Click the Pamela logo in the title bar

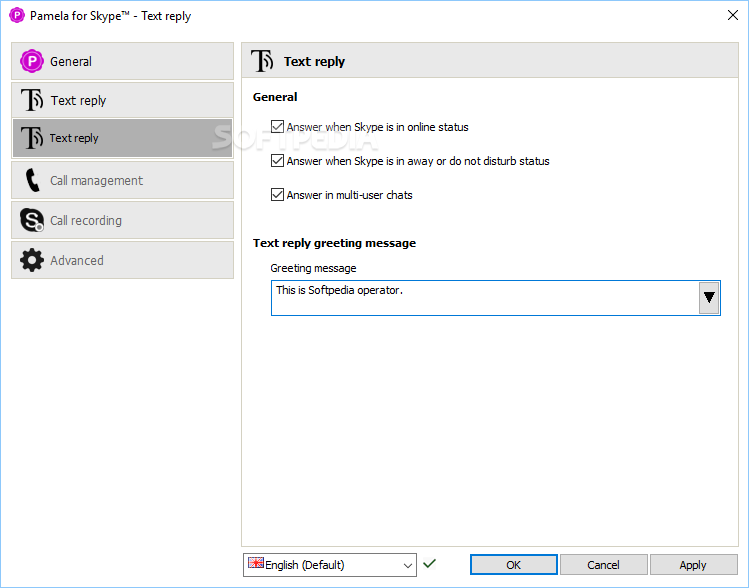coord(17,15)
